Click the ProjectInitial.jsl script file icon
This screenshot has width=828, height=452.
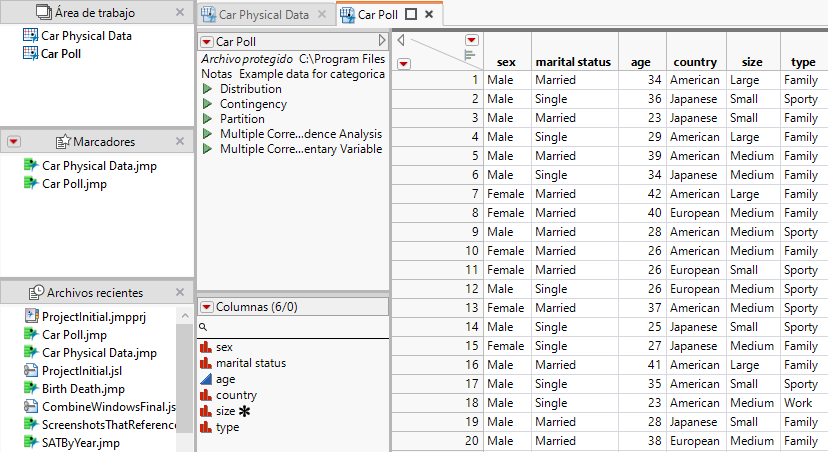[32, 371]
